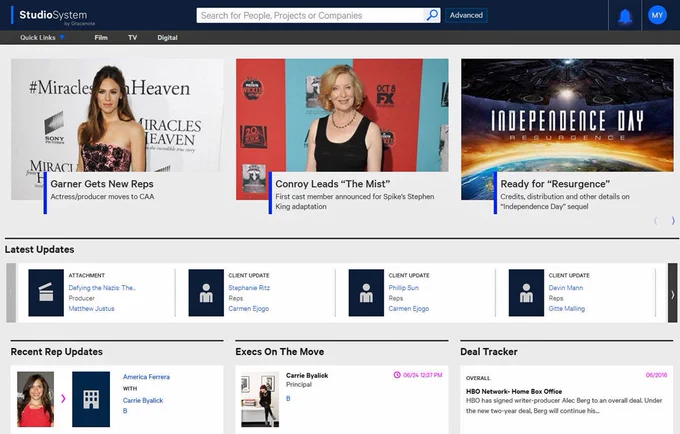Open B company link in Recent Rep Updates

[x=125, y=411]
